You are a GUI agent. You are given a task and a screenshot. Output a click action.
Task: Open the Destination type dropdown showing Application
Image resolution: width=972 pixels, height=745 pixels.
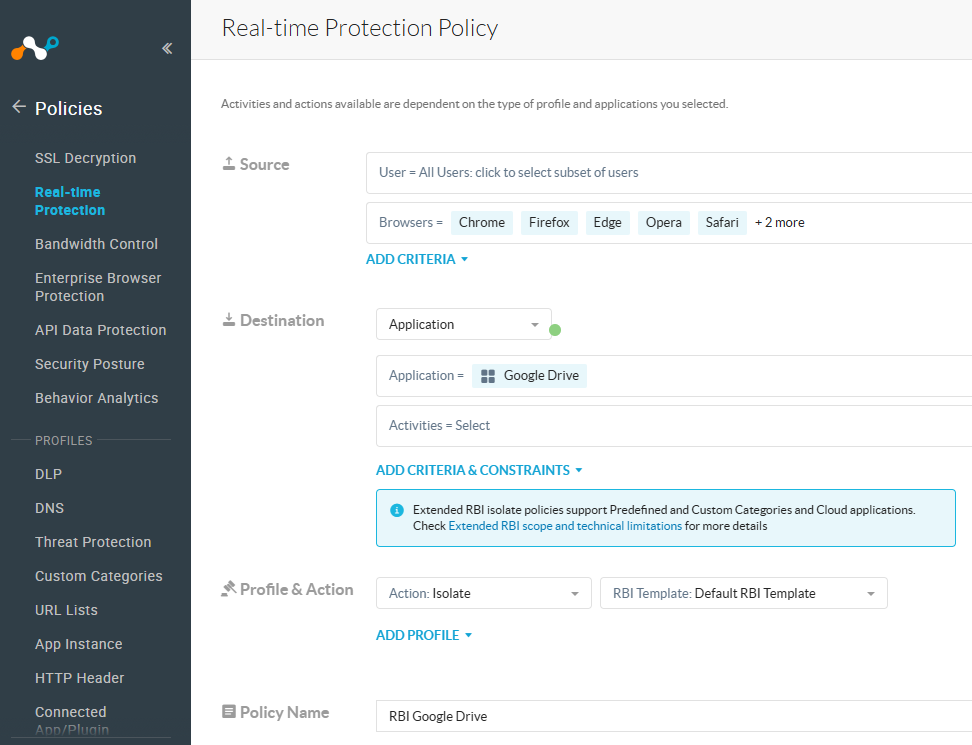point(463,324)
